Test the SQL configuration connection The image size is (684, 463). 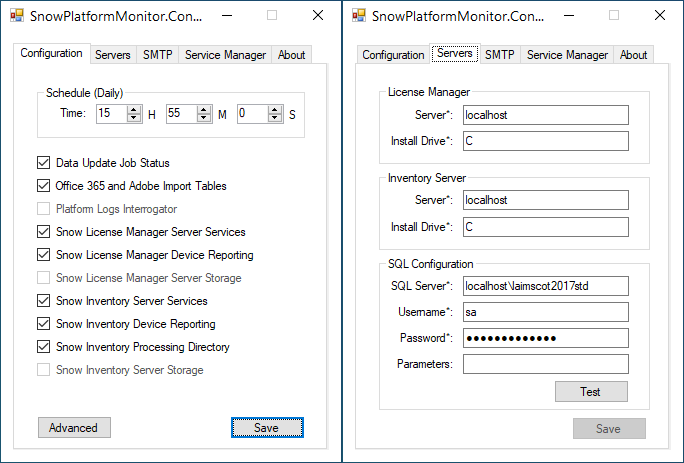(x=590, y=392)
